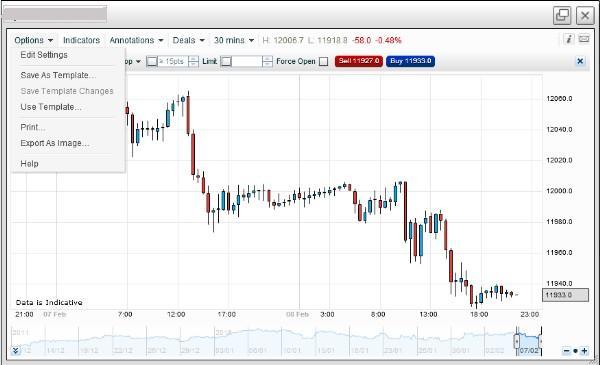
Task: Click the H: 12006.7 high value
Action: [283, 40]
